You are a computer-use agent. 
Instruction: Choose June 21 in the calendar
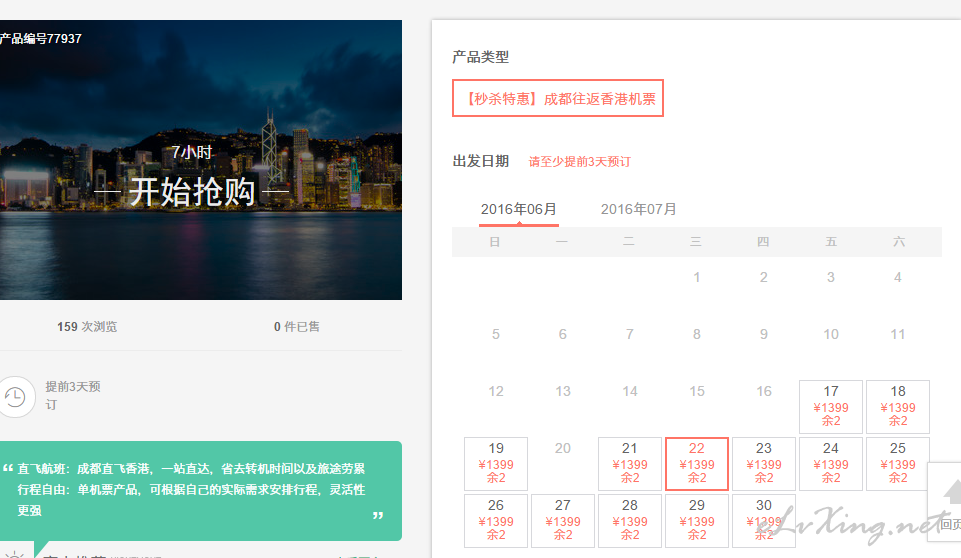tap(630, 464)
